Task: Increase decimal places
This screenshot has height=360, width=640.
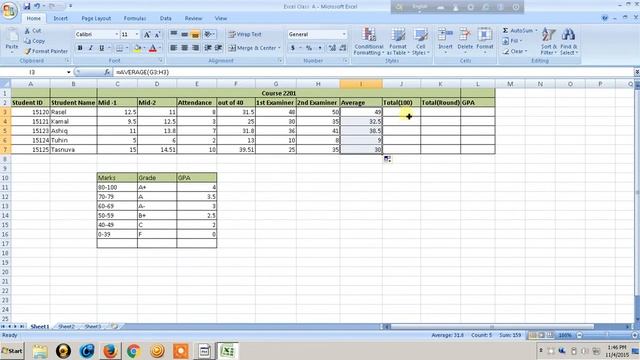Action: tap(332, 48)
